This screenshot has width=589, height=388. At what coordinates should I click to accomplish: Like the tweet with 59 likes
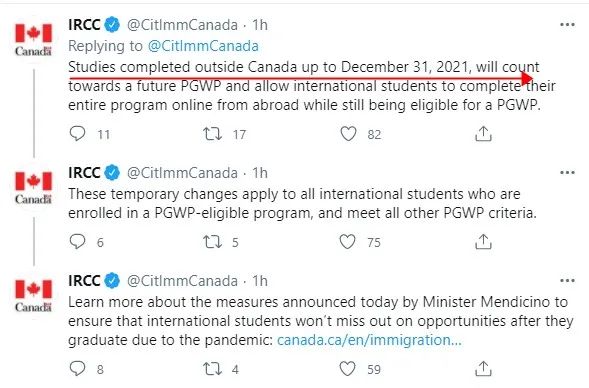(347, 369)
